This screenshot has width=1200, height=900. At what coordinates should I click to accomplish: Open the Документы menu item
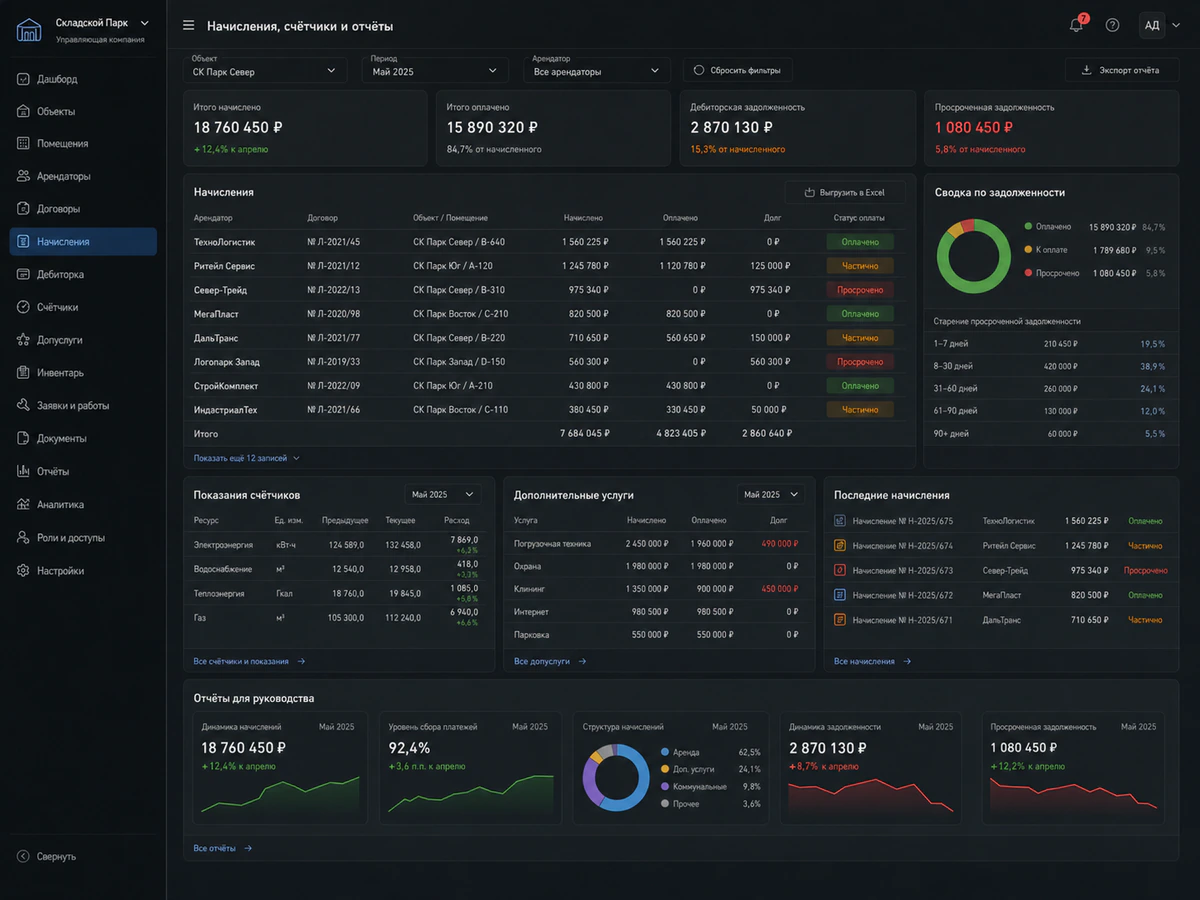[x=83, y=438]
